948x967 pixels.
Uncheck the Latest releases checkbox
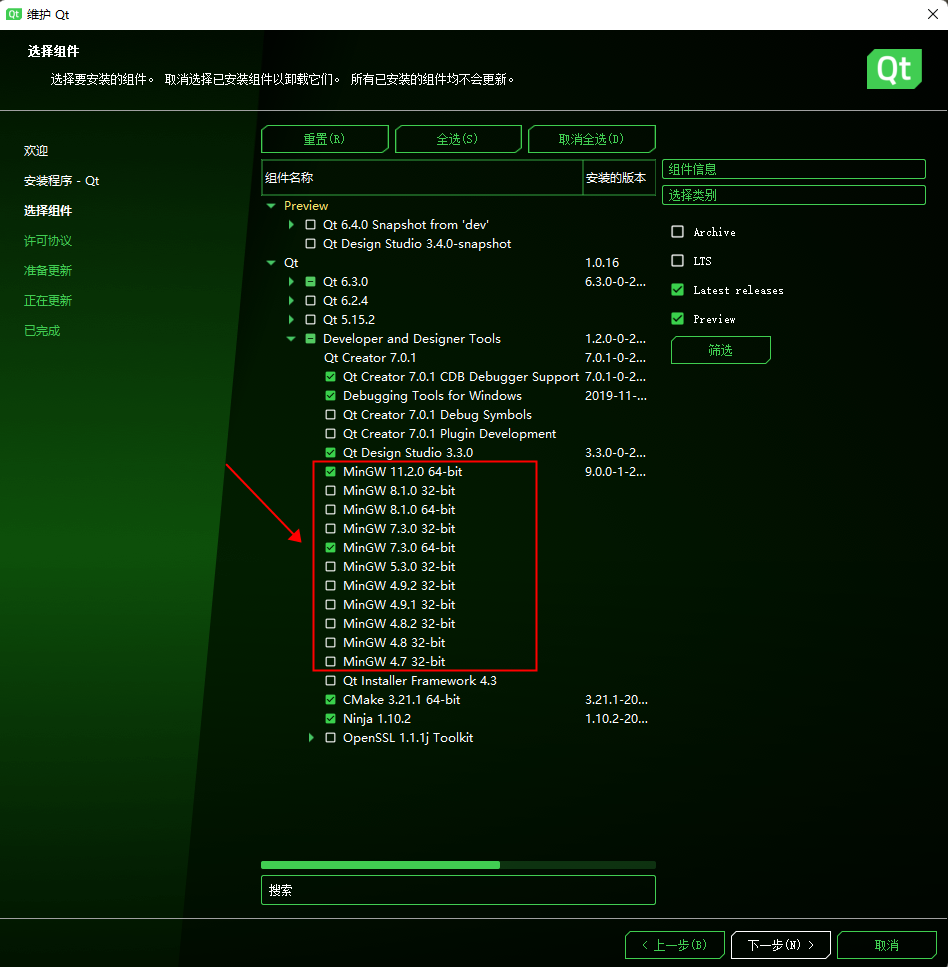click(677, 290)
